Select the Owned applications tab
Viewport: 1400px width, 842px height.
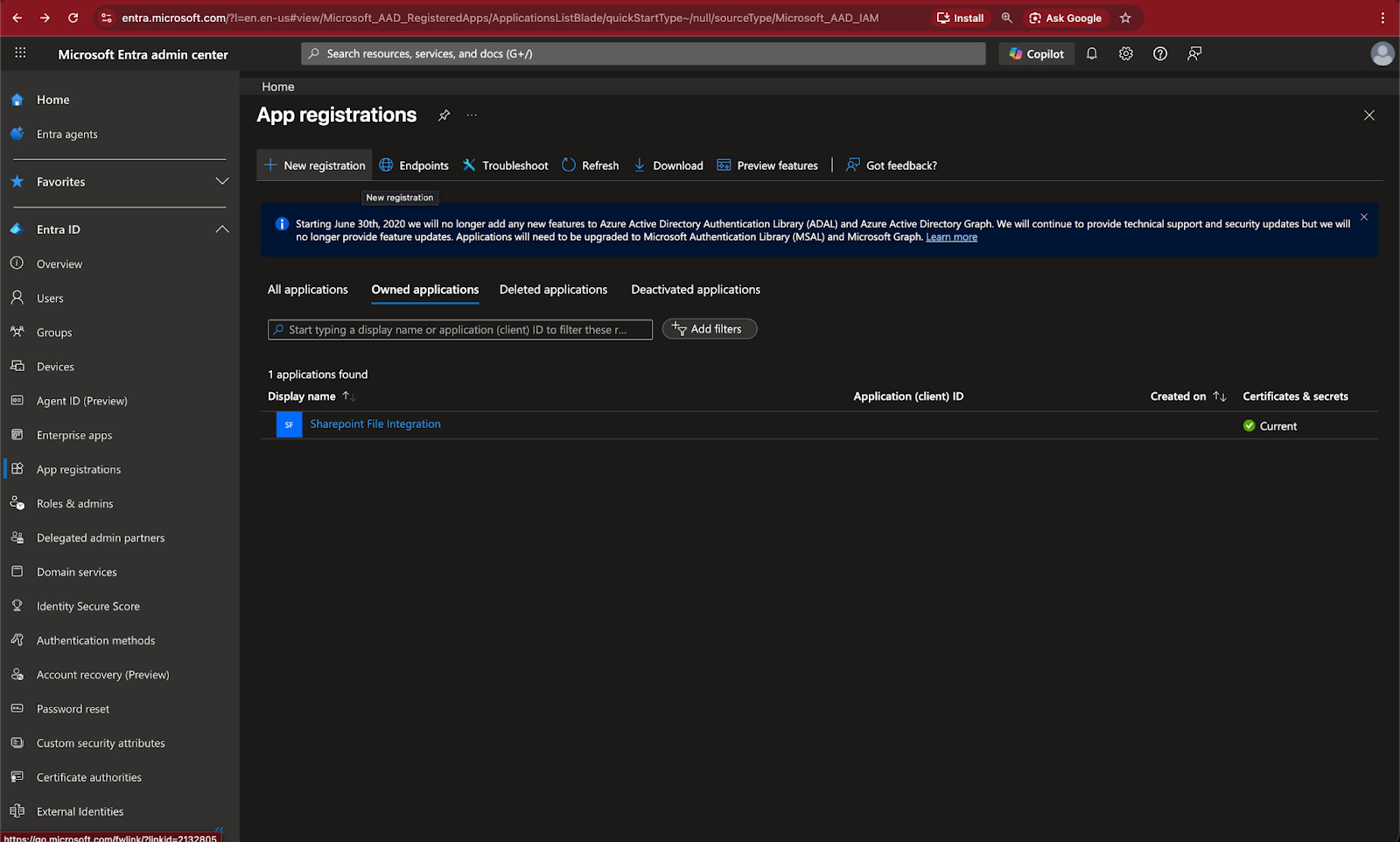coord(425,290)
